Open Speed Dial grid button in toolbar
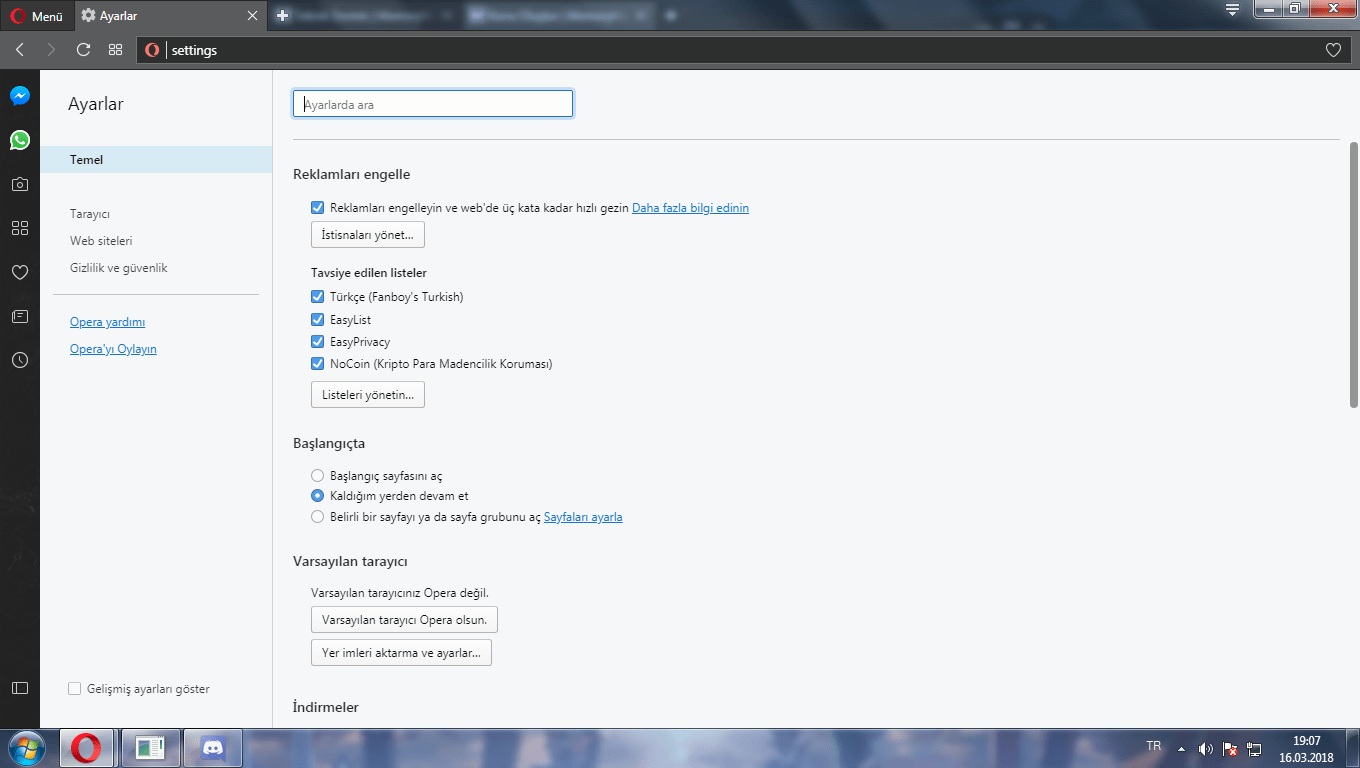The width and height of the screenshot is (1360, 768). pyautogui.click(x=115, y=50)
